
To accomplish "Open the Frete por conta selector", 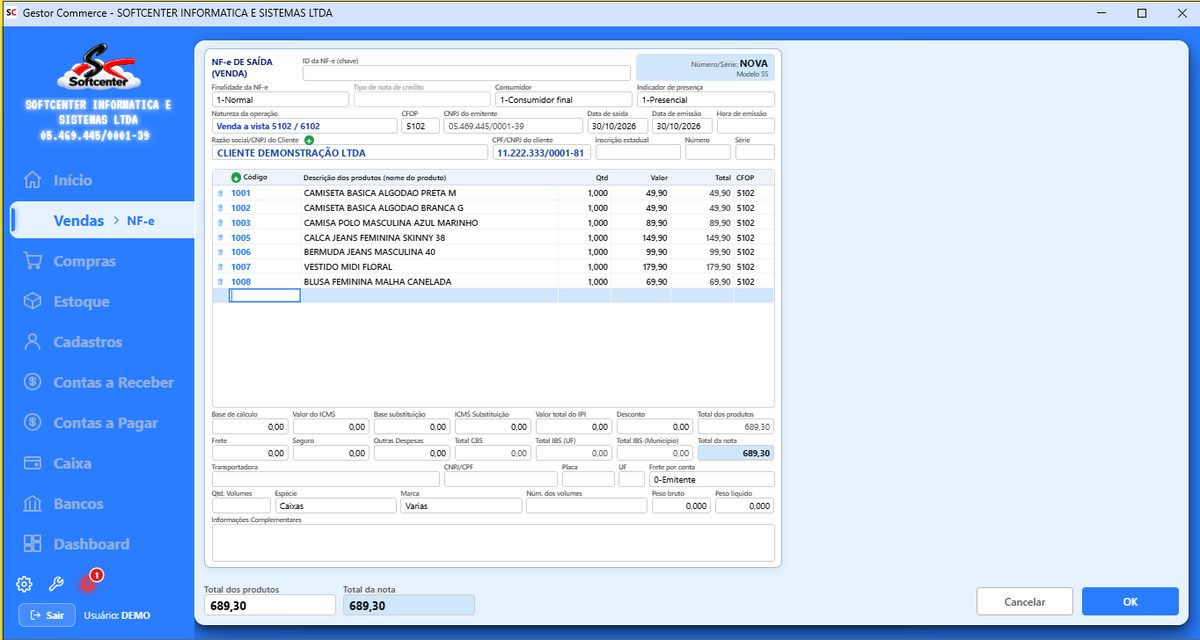I will point(711,479).
